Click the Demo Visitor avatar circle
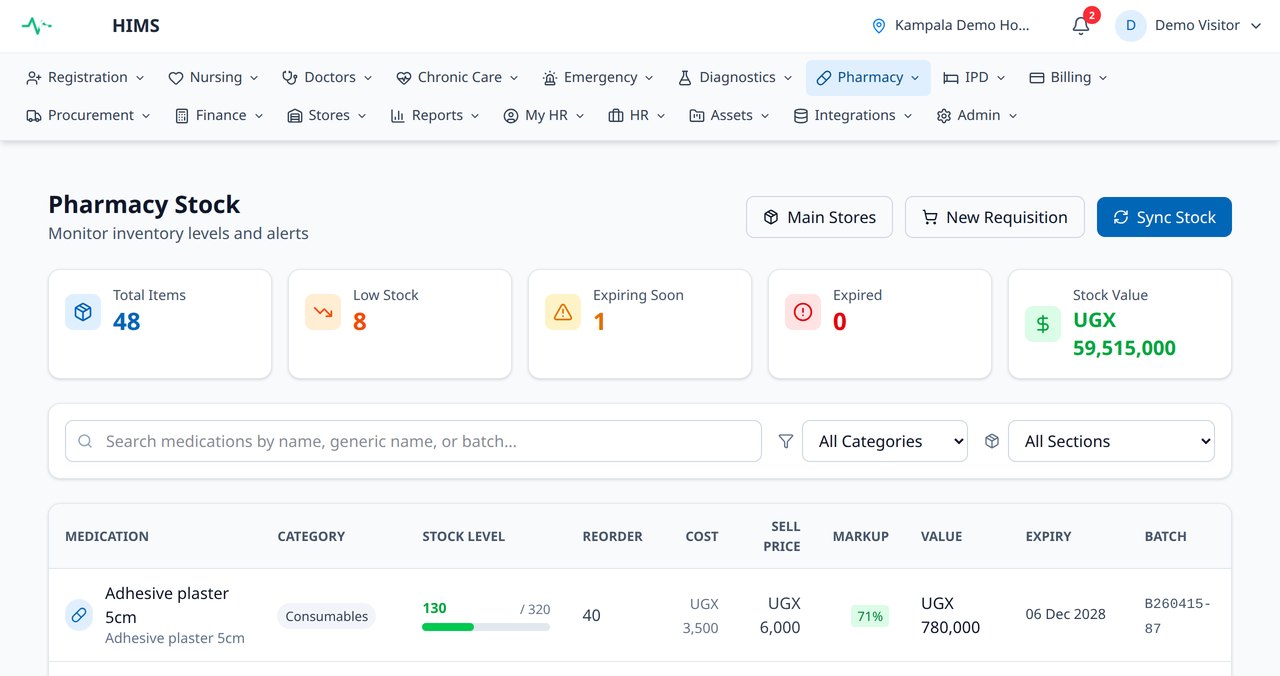Viewport: 1280px width, 676px height. point(1131,26)
